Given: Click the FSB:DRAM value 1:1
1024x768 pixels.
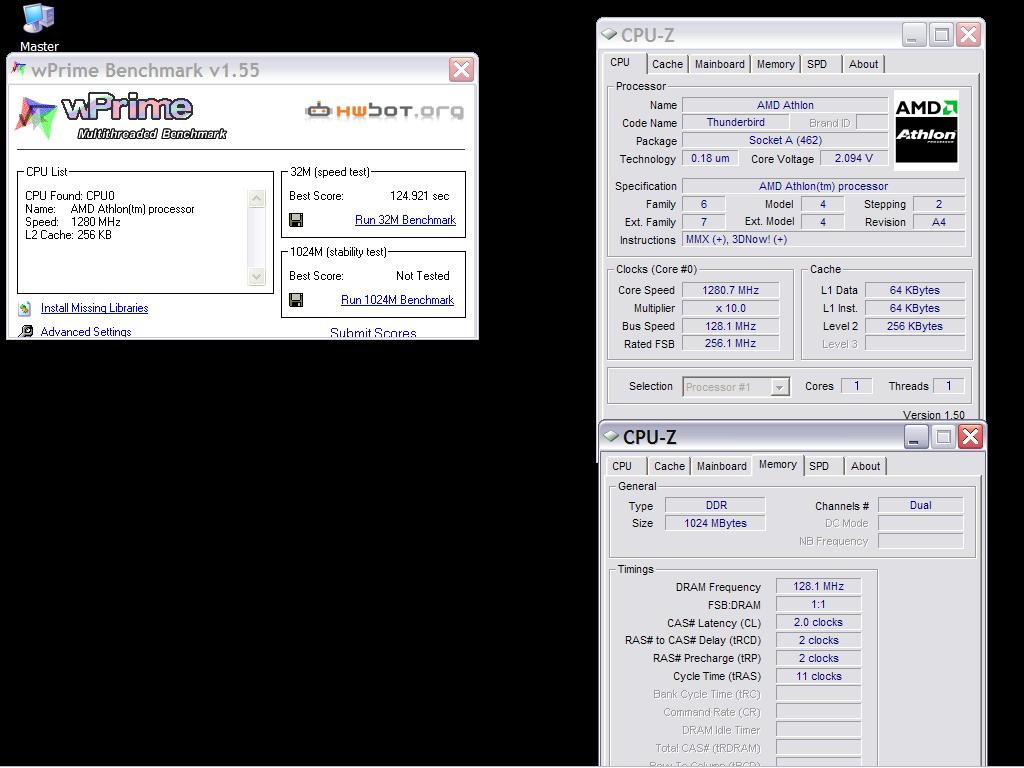Looking at the screenshot, I should pyautogui.click(x=818, y=605).
